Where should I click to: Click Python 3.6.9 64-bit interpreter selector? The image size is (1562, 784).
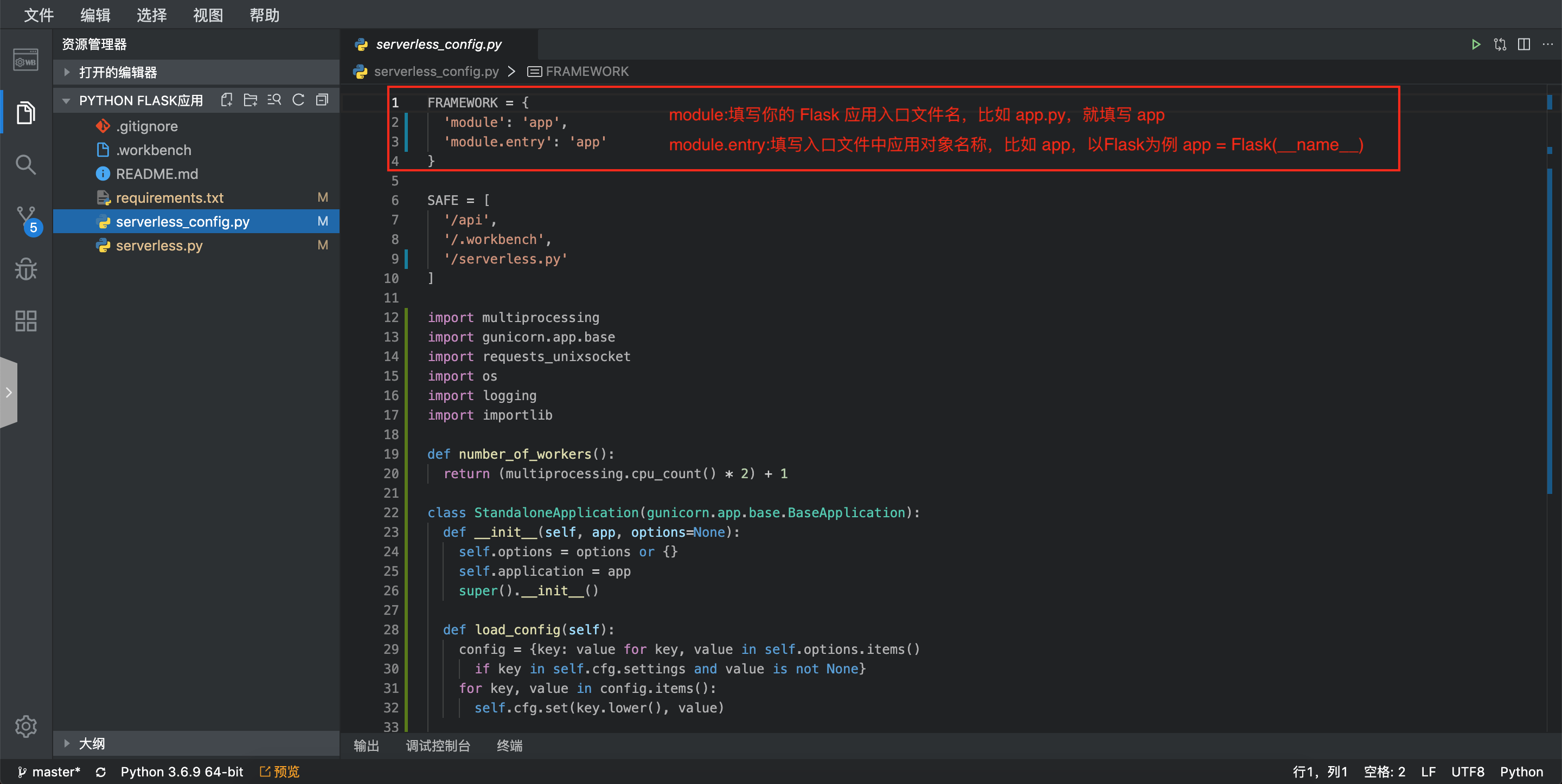pos(181,772)
